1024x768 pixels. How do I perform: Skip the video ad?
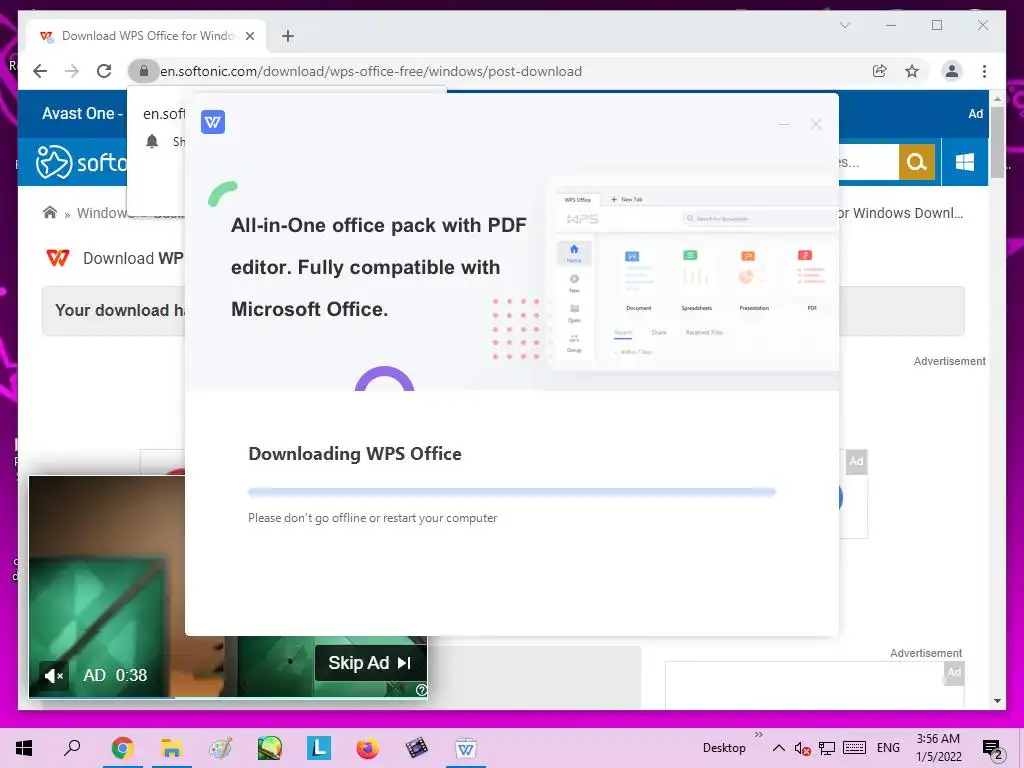(x=370, y=663)
